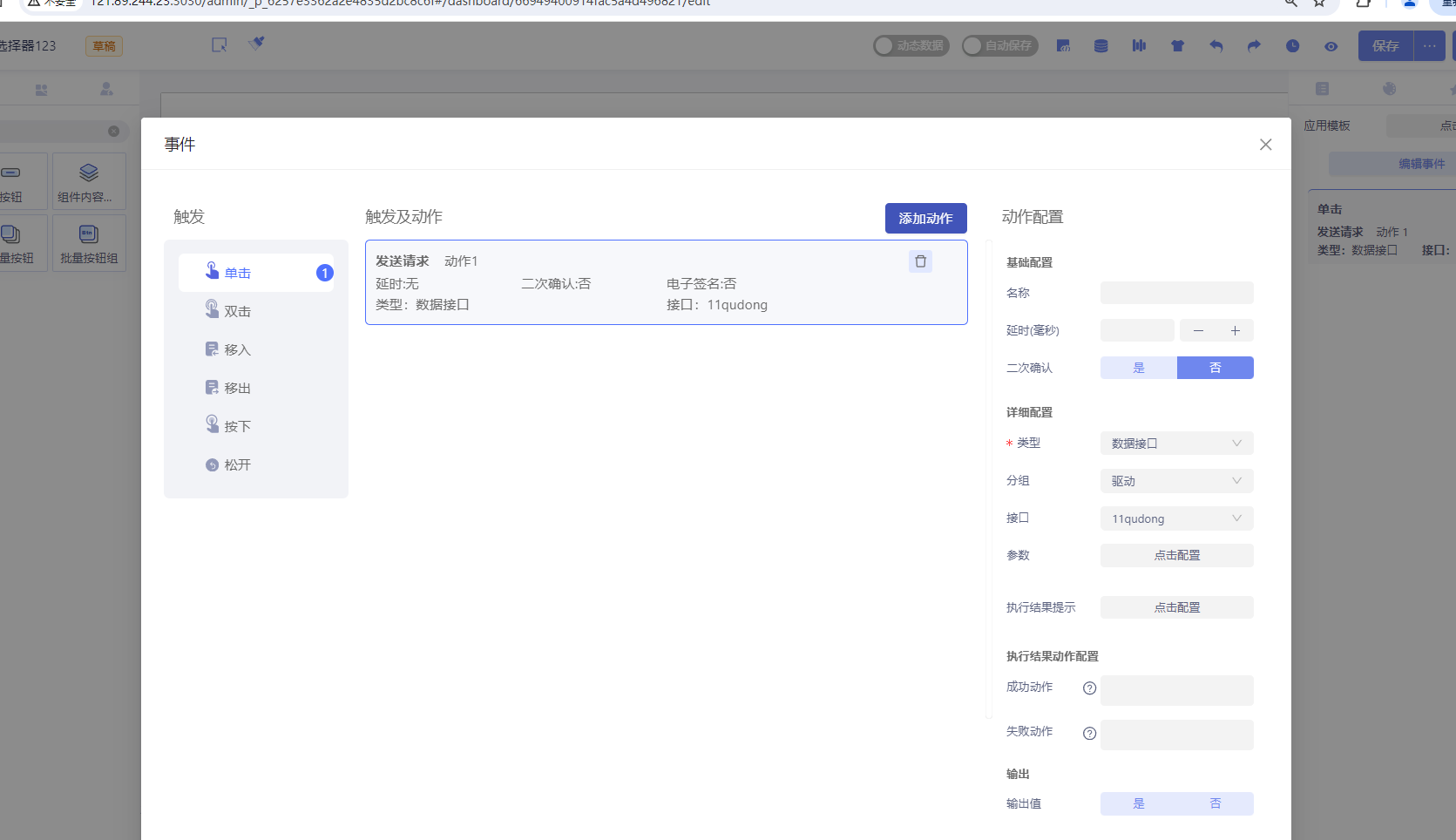Open the 接口 dropdown showing 11qudong

coord(1177,518)
